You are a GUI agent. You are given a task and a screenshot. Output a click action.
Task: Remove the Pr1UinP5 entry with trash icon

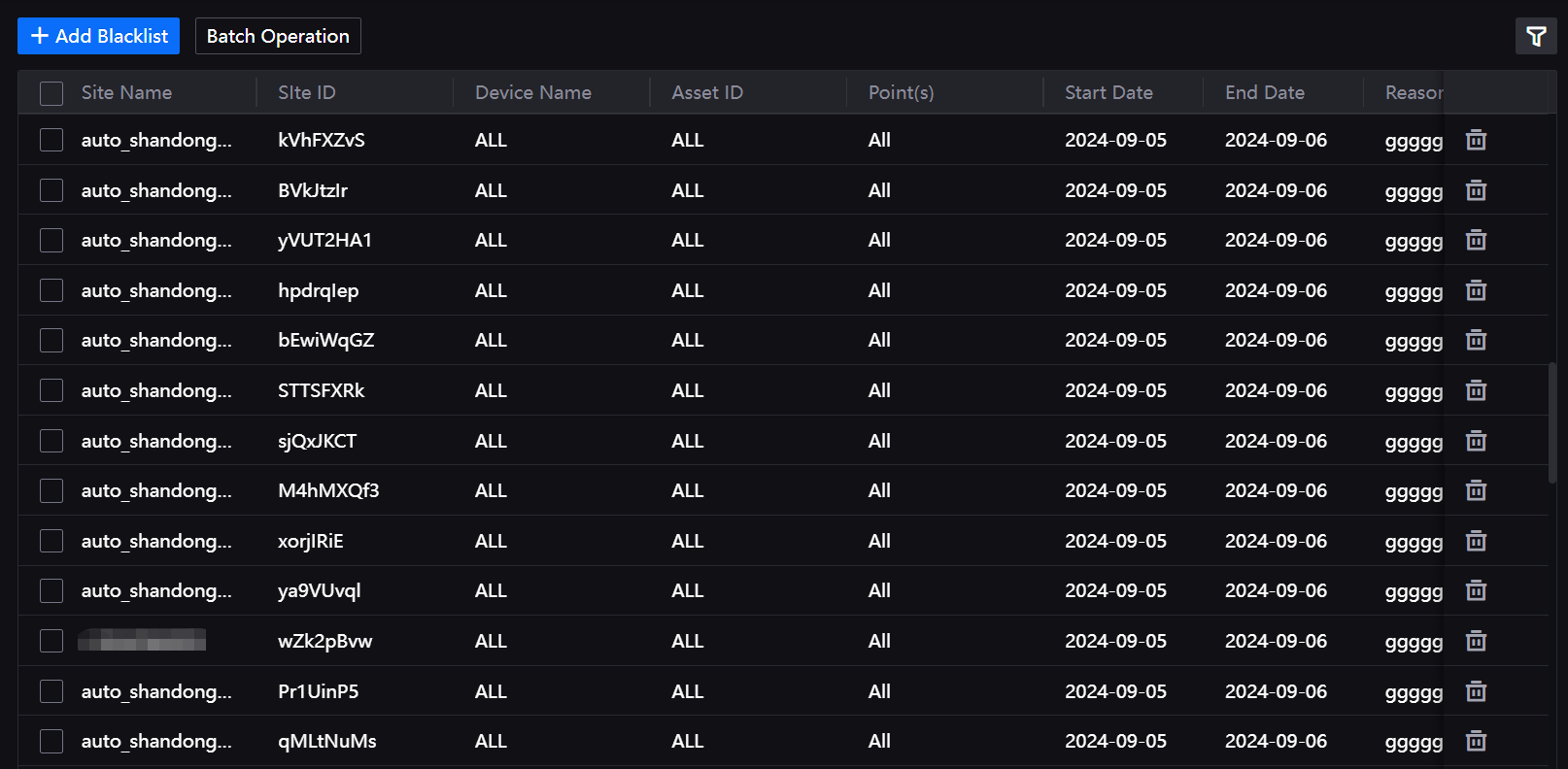point(1476,691)
